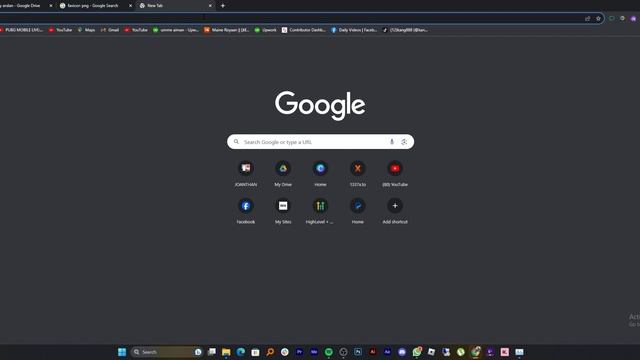Open YouTube bookmark right of Gmail
640x360 pixels.
tap(136, 30)
